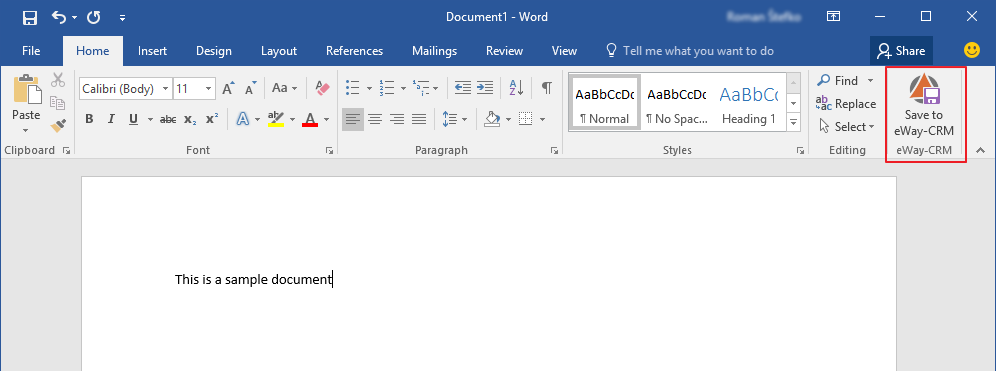The width and height of the screenshot is (996, 371).
Task: Click the Replace button
Action: point(845,104)
